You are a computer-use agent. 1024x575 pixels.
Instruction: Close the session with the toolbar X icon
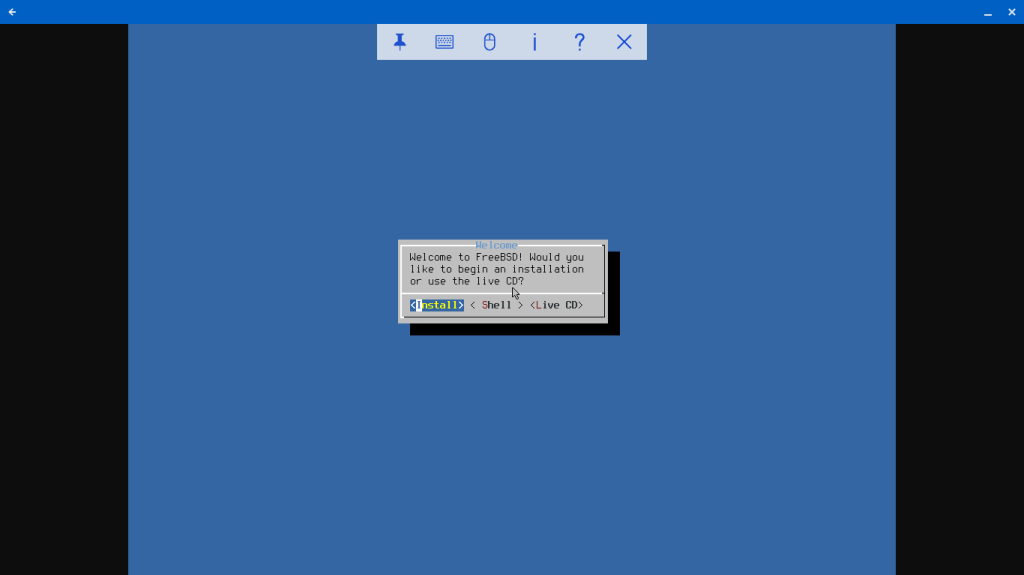(x=624, y=42)
